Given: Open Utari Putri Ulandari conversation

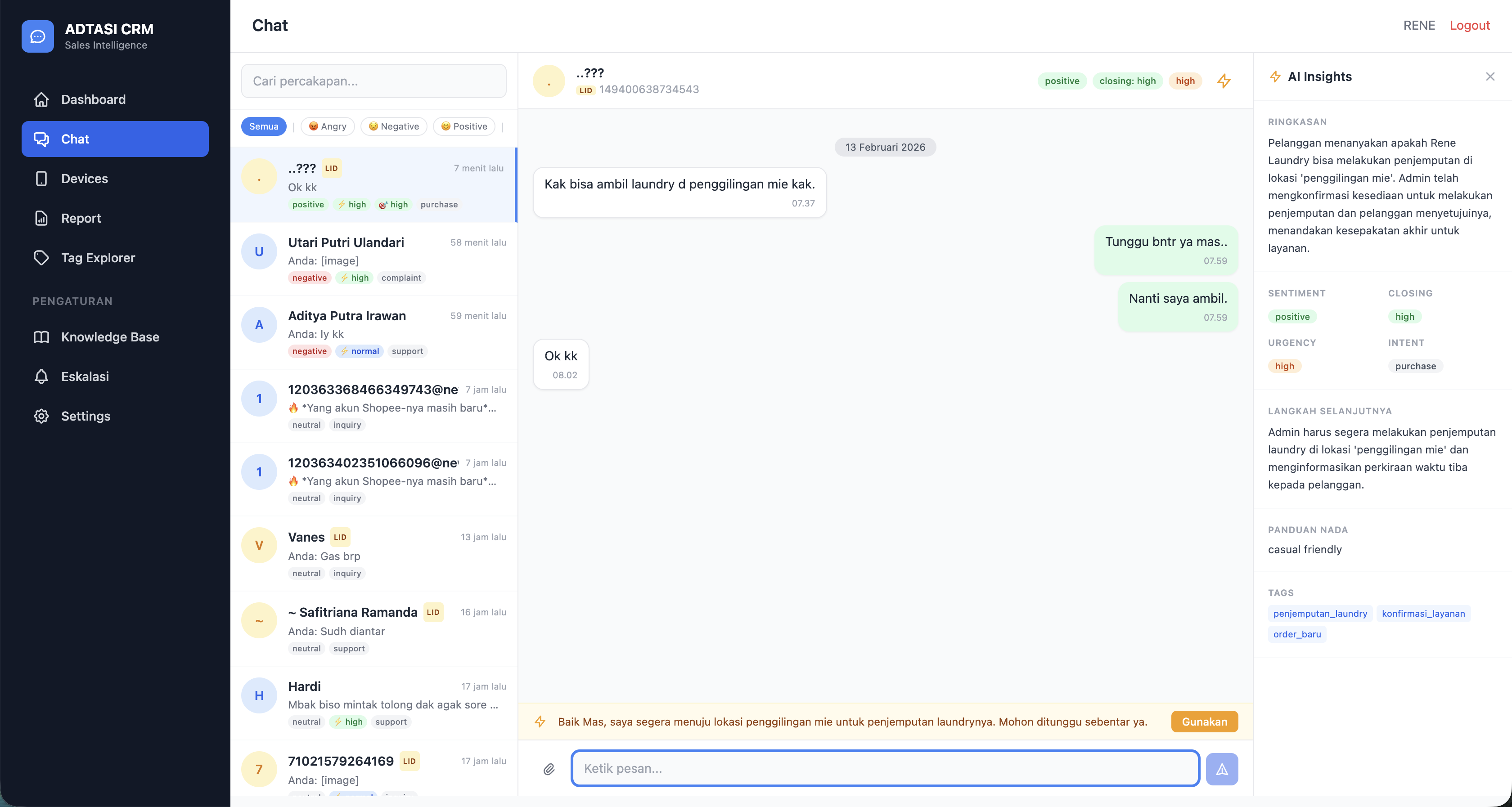Looking at the screenshot, I should tap(373, 259).
